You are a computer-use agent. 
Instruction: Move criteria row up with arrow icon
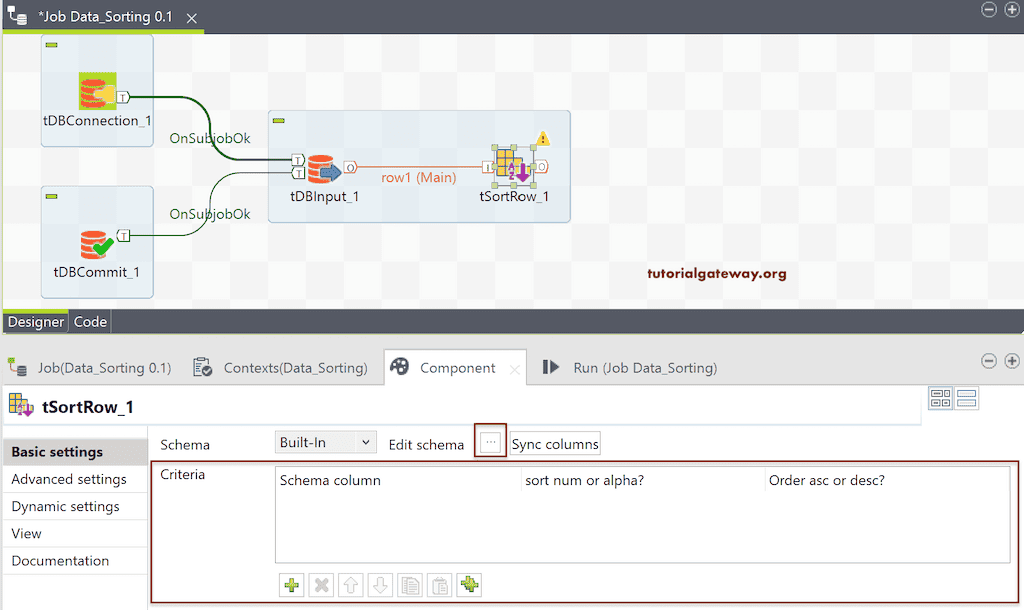click(x=350, y=585)
